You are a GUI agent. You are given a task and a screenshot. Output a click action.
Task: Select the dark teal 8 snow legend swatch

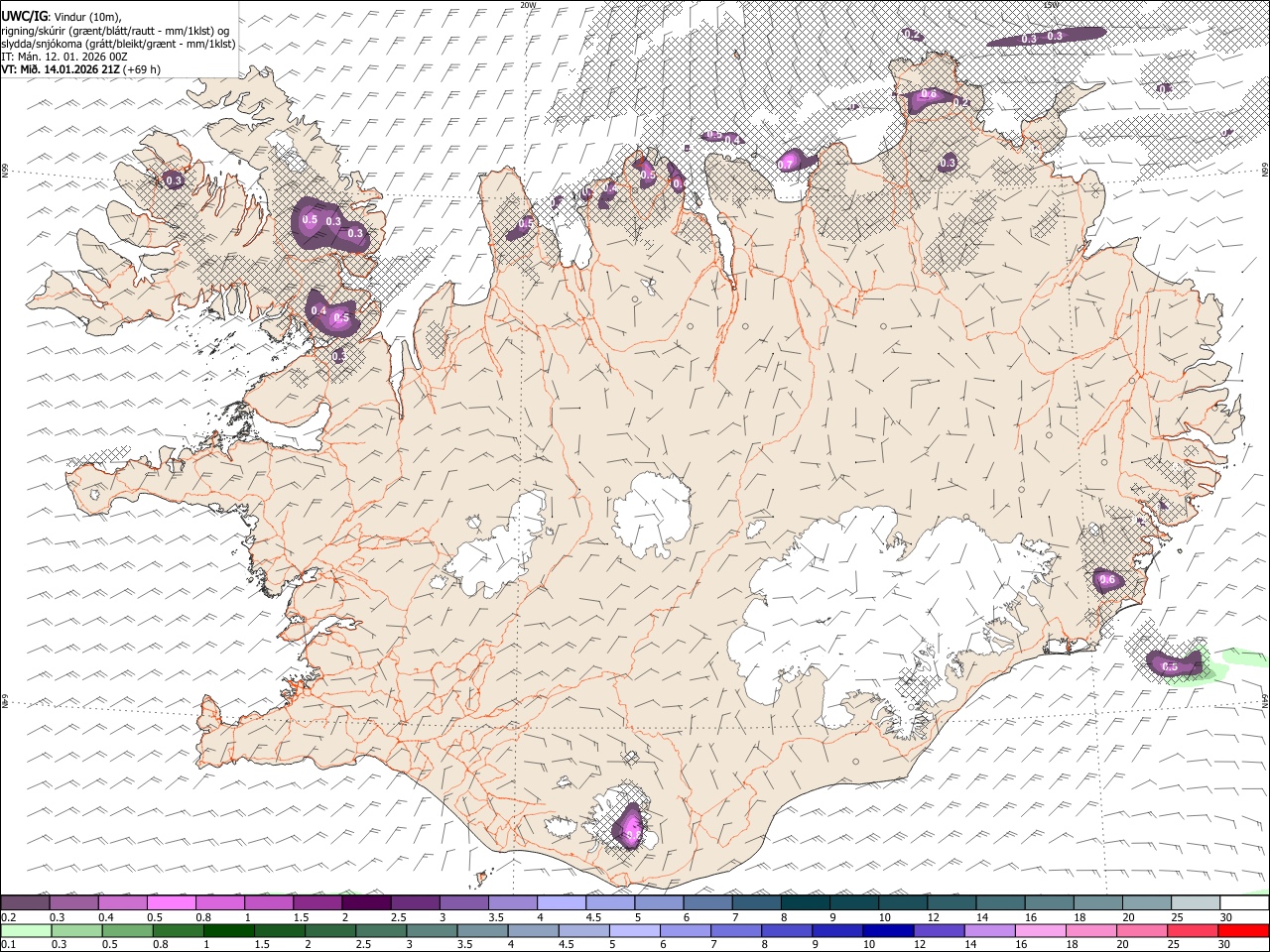805,903
